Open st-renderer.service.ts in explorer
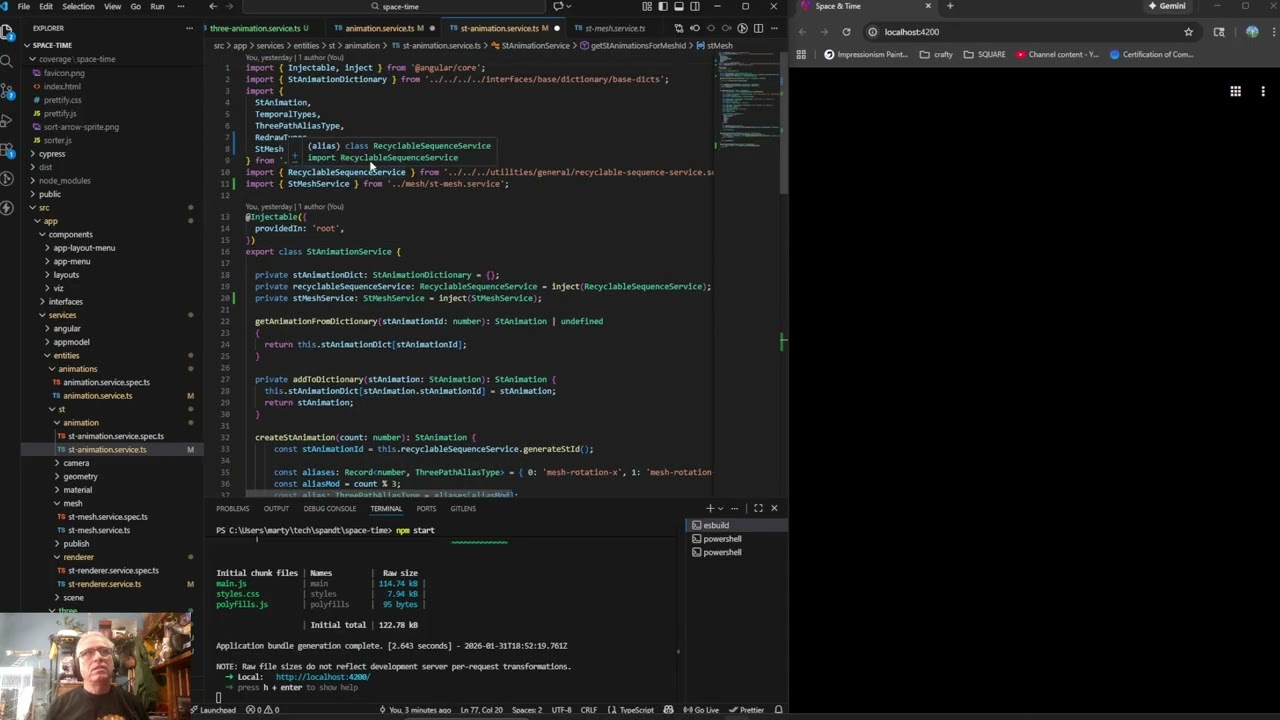 (104, 584)
